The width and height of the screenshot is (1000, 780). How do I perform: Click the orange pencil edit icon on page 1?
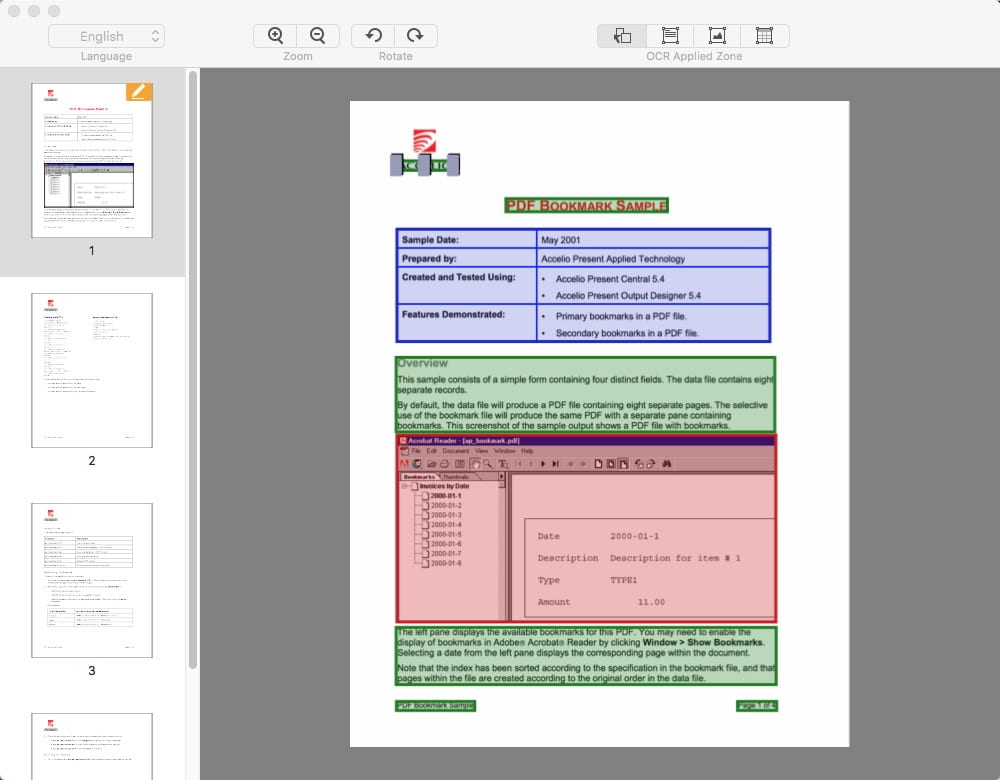pos(139,91)
